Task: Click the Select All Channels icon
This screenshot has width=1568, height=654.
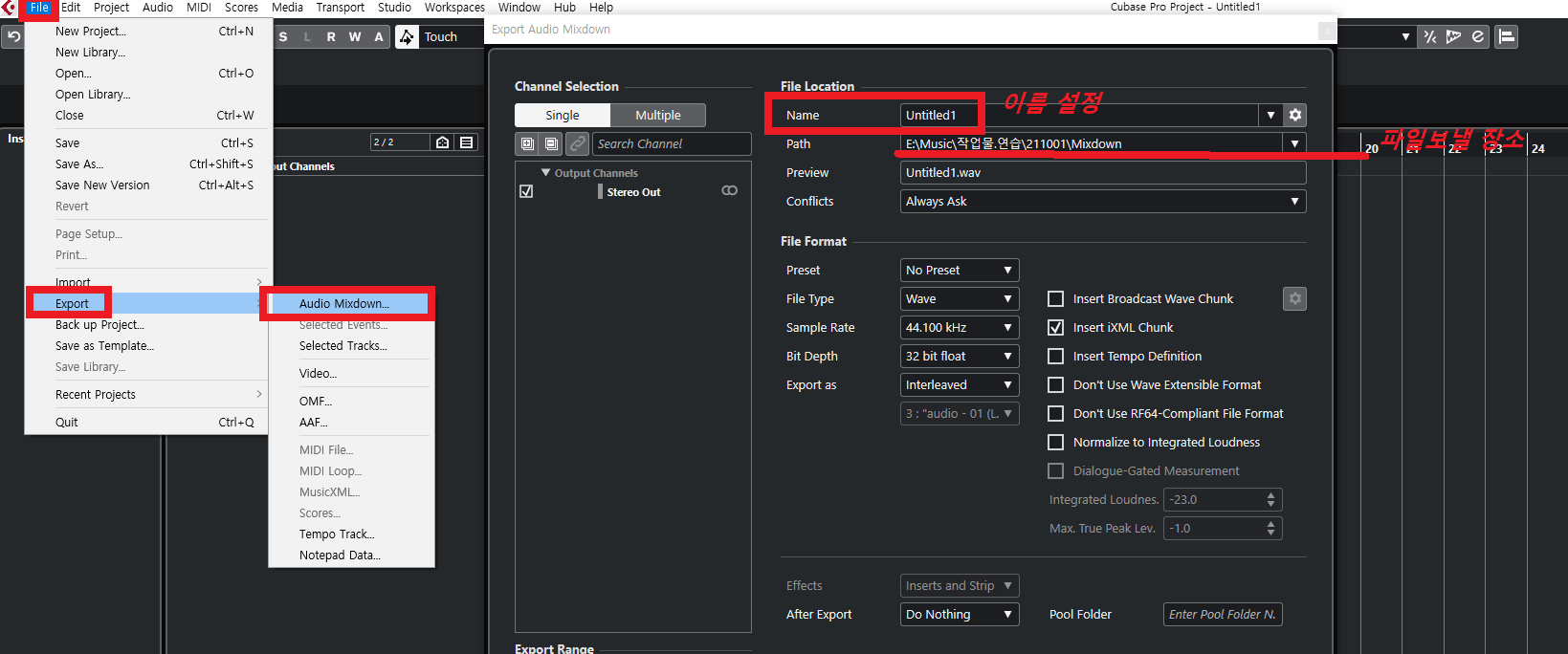Action: point(527,143)
